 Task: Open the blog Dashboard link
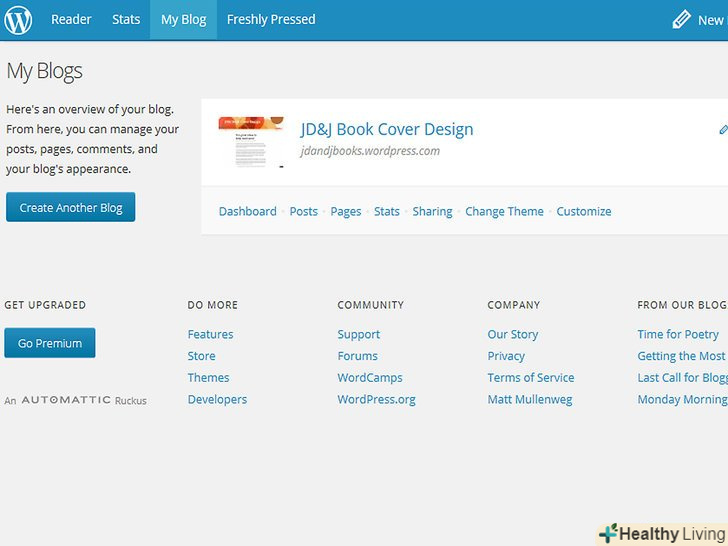pyautogui.click(x=247, y=211)
